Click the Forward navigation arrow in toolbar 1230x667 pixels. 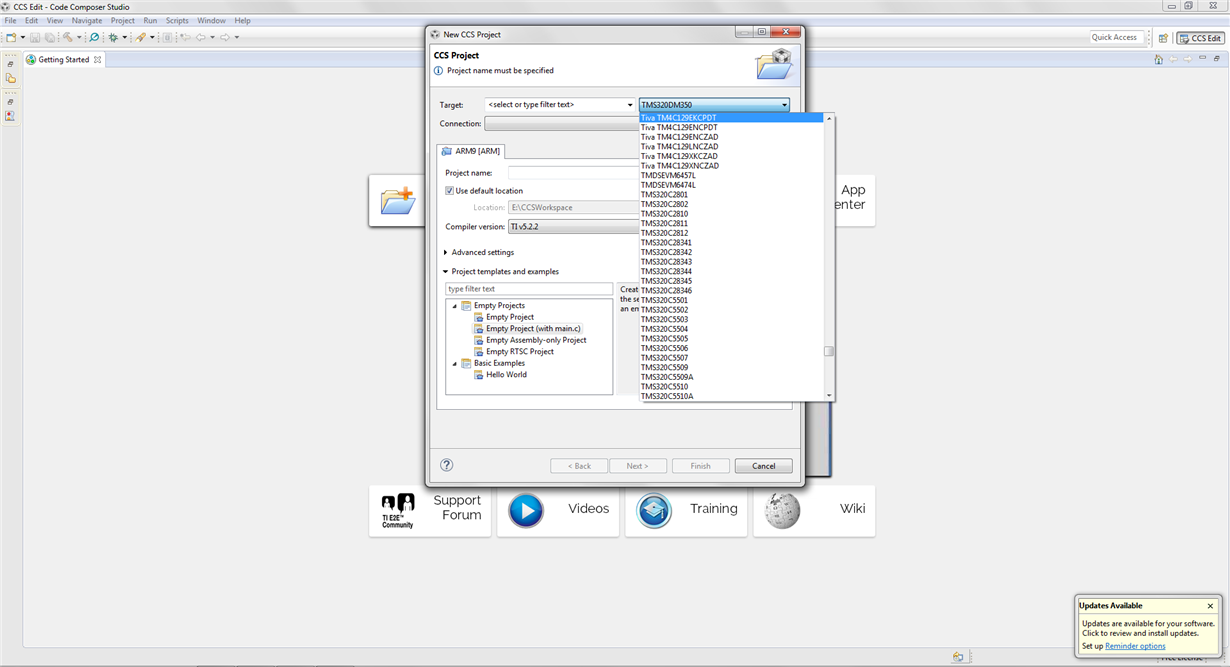click(225, 37)
